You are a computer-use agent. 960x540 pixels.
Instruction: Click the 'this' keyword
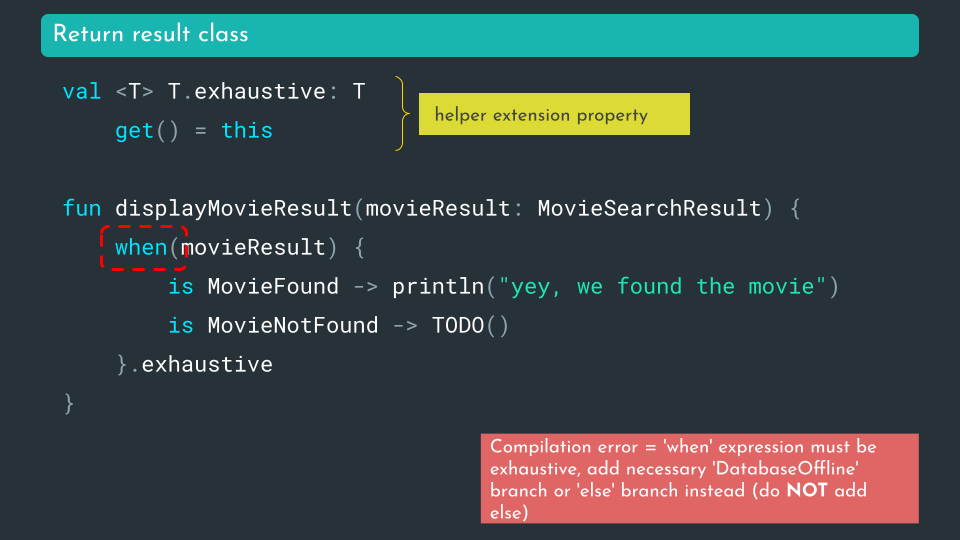click(x=247, y=131)
